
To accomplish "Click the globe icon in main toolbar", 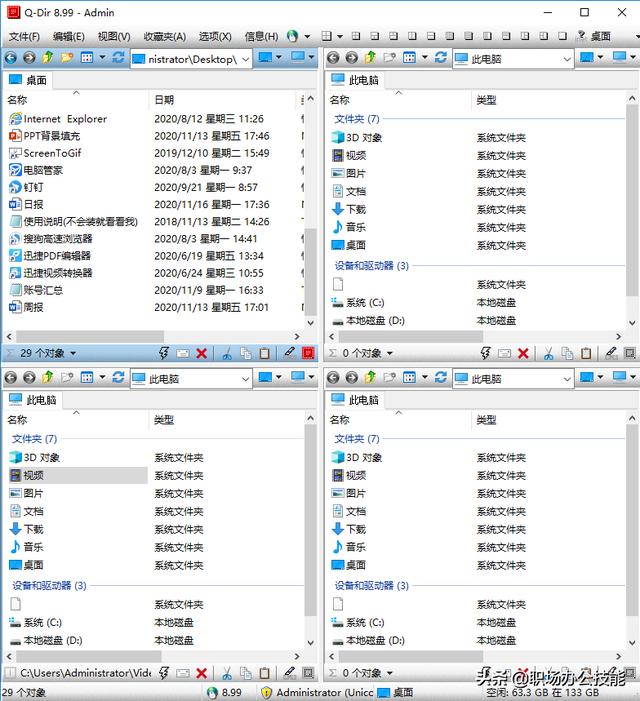I will click(x=293, y=36).
